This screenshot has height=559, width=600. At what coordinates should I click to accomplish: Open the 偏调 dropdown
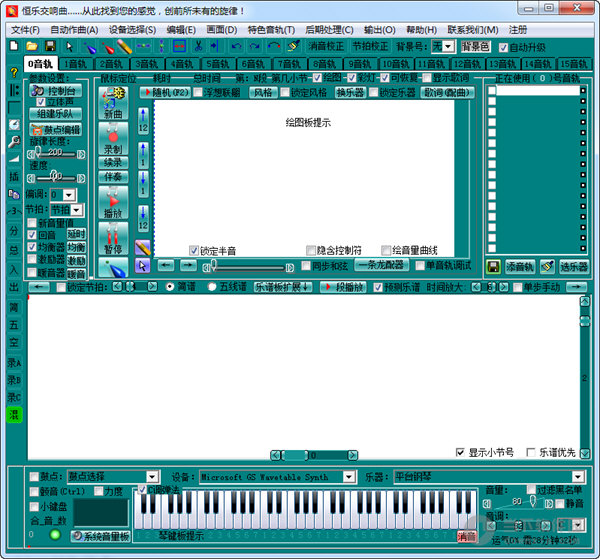coord(68,195)
